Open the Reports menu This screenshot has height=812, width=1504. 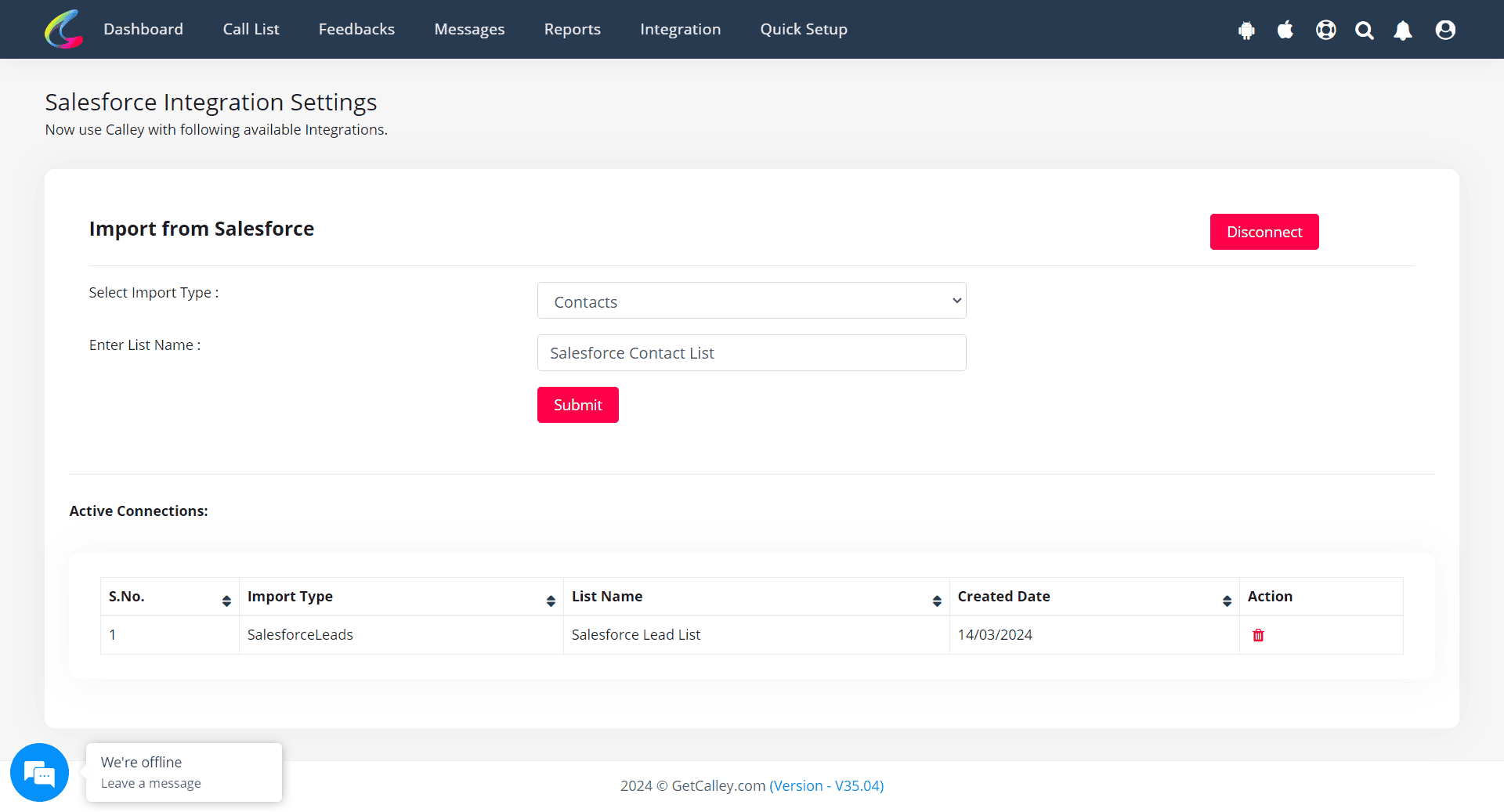point(573,29)
